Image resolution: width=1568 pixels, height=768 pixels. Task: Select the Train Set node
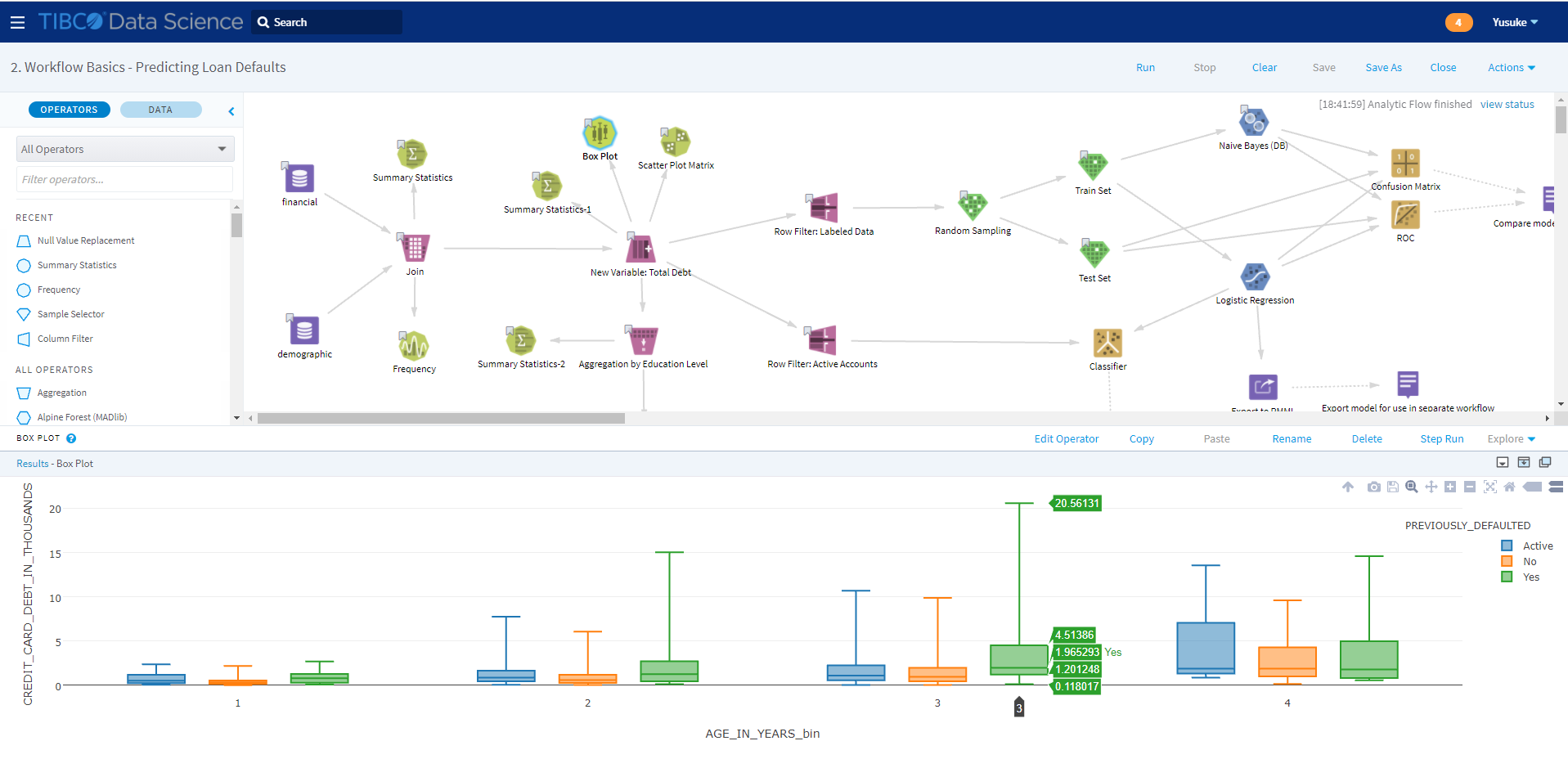(1093, 166)
